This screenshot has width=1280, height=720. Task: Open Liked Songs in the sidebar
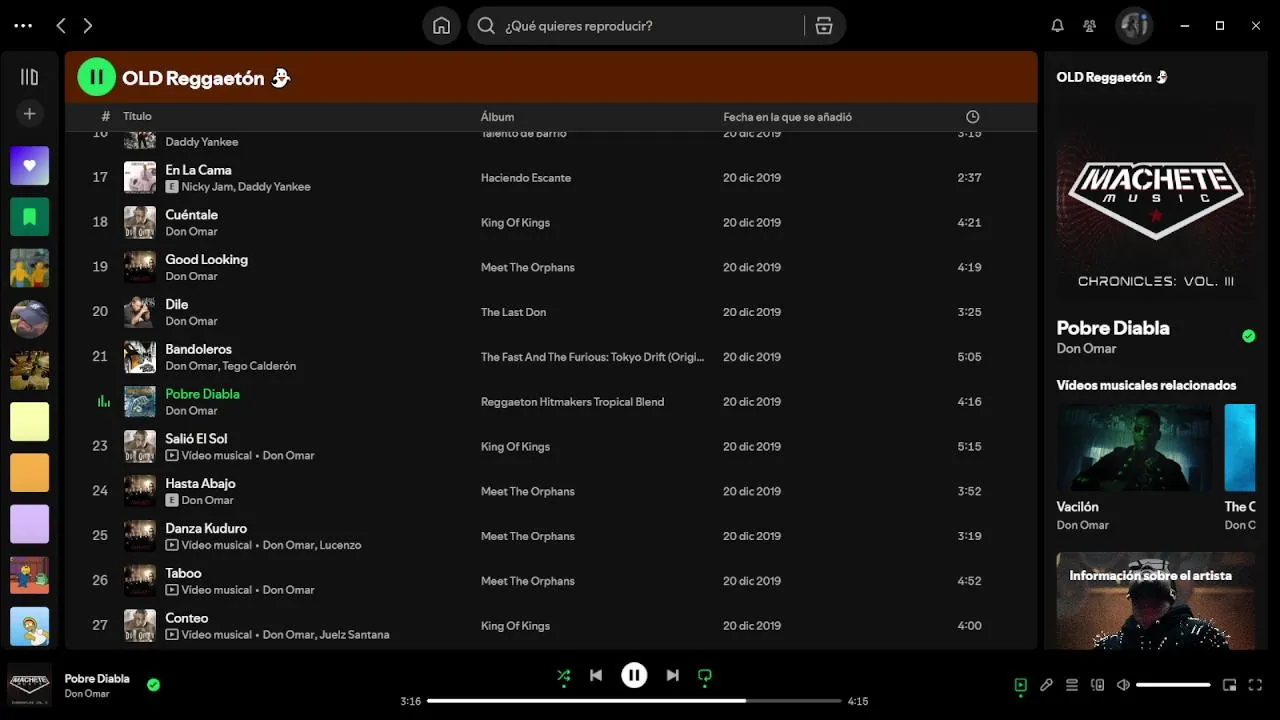[x=29, y=166]
